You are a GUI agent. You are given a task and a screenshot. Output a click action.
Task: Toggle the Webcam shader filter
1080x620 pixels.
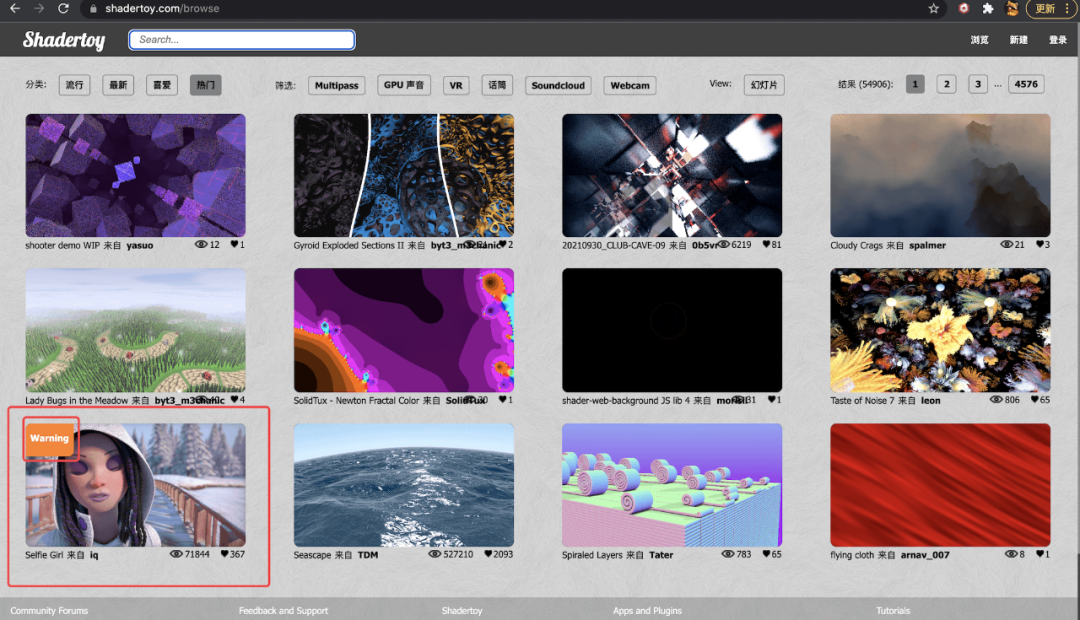point(629,85)
